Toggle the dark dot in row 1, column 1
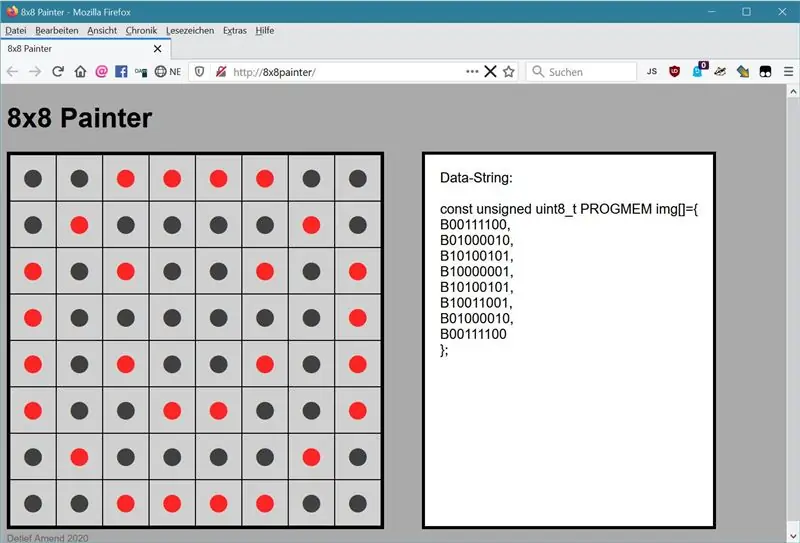This screenshot has width=800, height=543. coord(33,179)
